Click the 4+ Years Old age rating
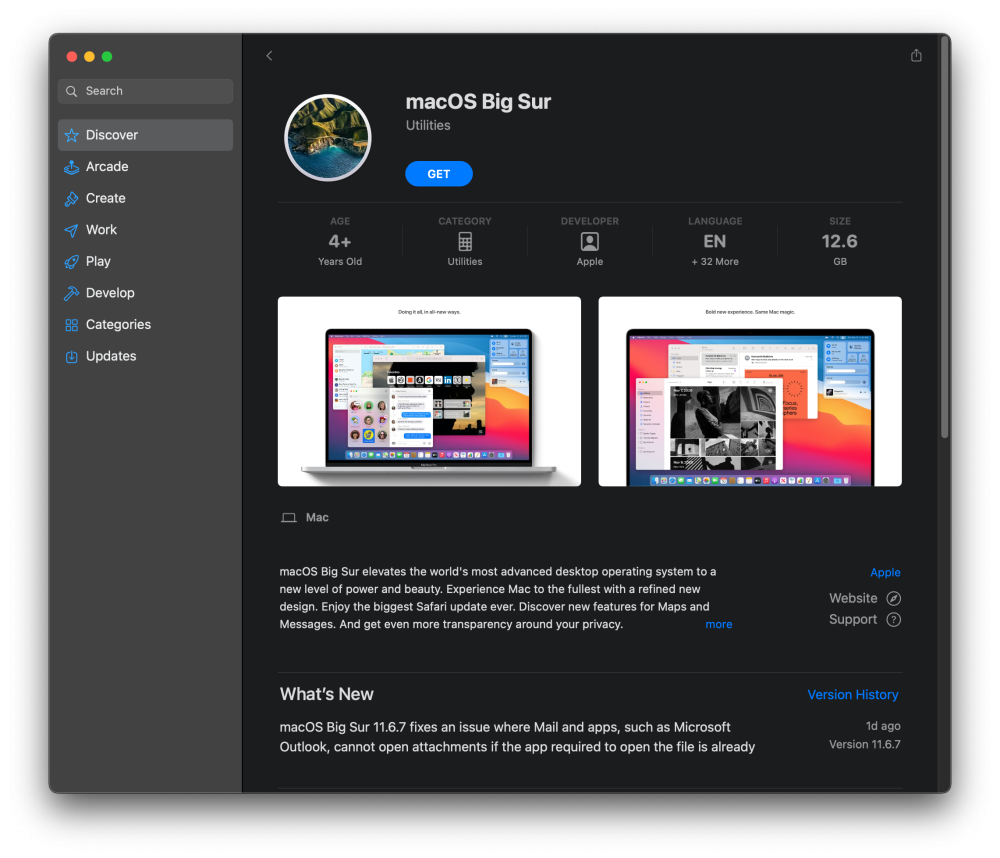This screenshot has width=1000, height=858. 340,242
